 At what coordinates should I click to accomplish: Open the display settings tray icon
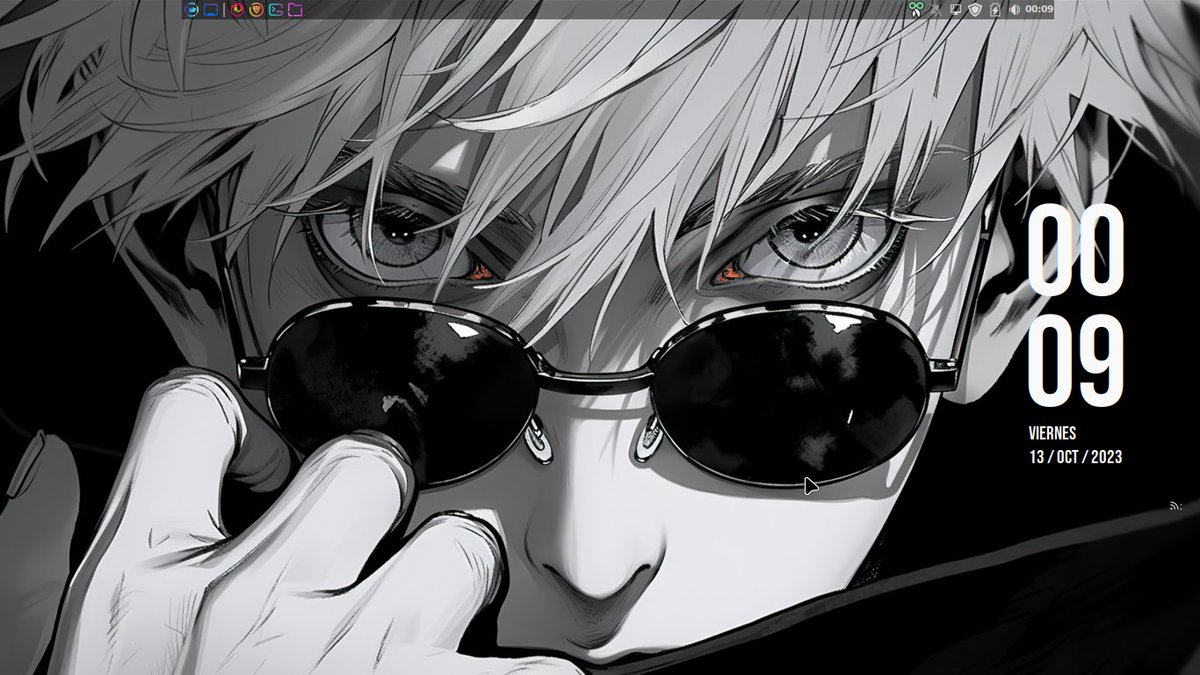pyautogui.click(x=955, y=9)
